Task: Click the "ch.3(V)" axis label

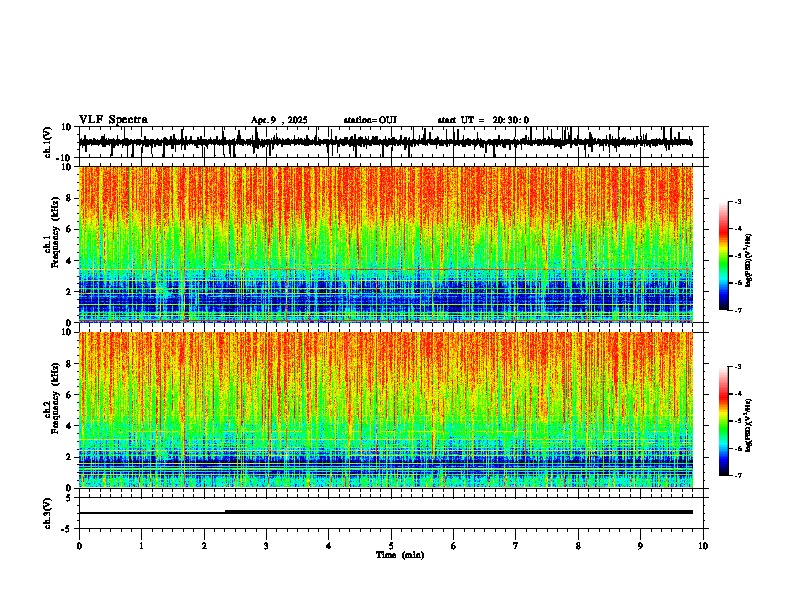Action: tap(48, 513)
